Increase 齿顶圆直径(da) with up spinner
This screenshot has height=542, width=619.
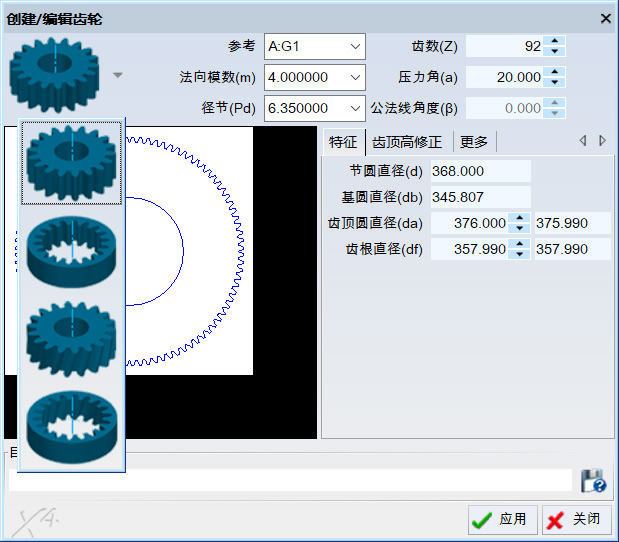coord(520,218)
